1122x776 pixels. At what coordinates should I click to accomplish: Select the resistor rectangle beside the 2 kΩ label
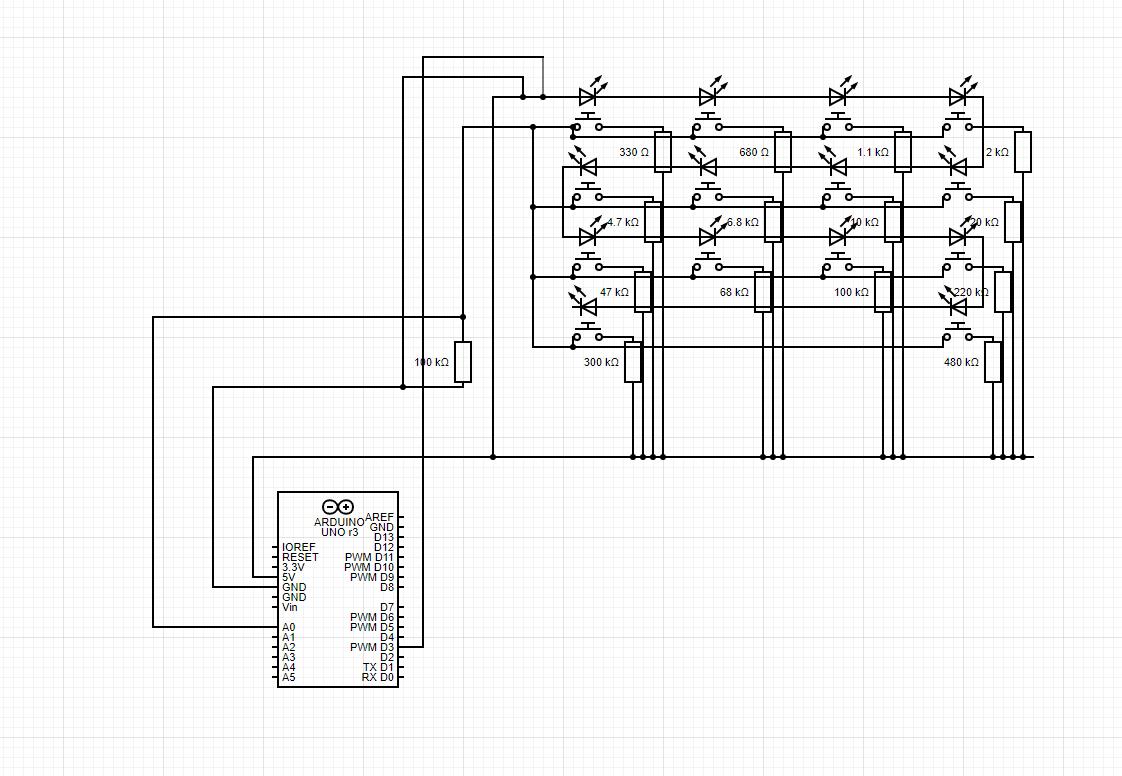click(1023, 152)
